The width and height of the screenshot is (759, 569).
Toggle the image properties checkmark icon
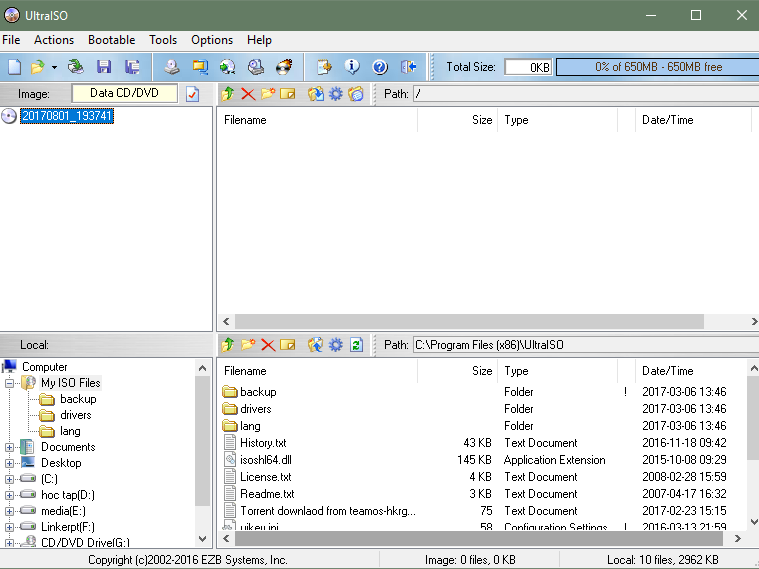[x=192, y=94]
